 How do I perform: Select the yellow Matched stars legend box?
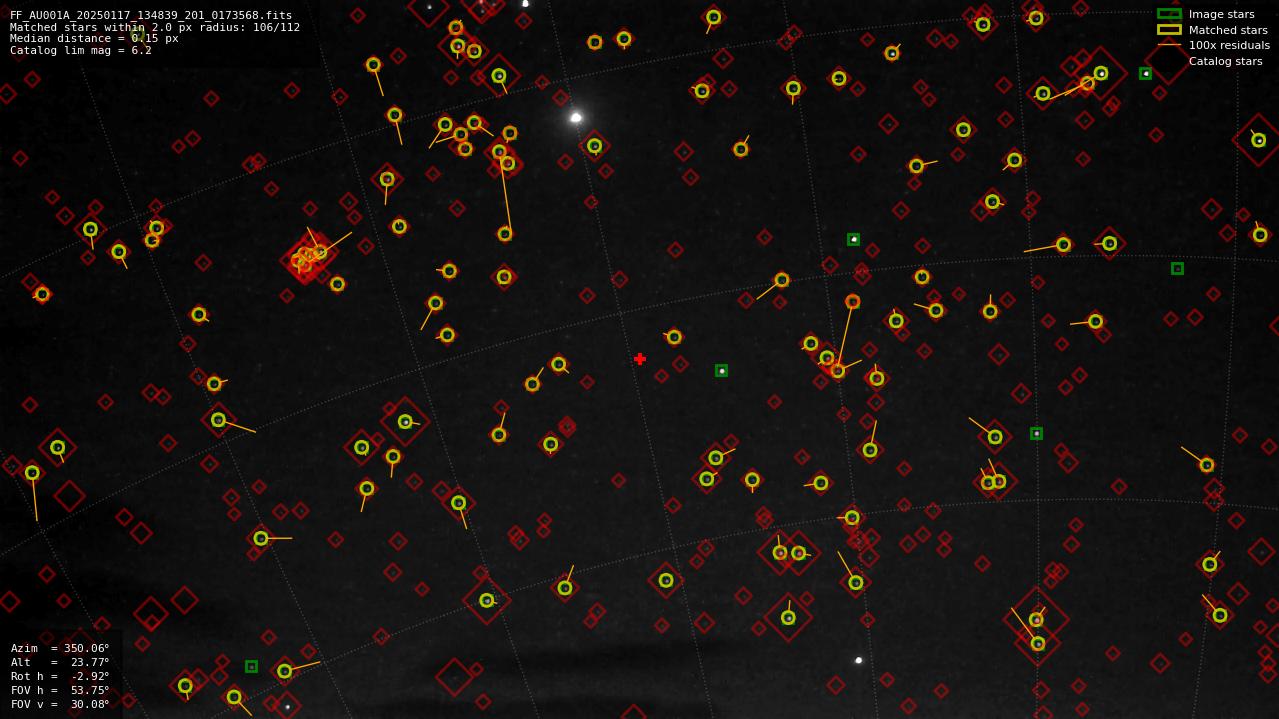pyautogui.click(x=1169, y=30)
